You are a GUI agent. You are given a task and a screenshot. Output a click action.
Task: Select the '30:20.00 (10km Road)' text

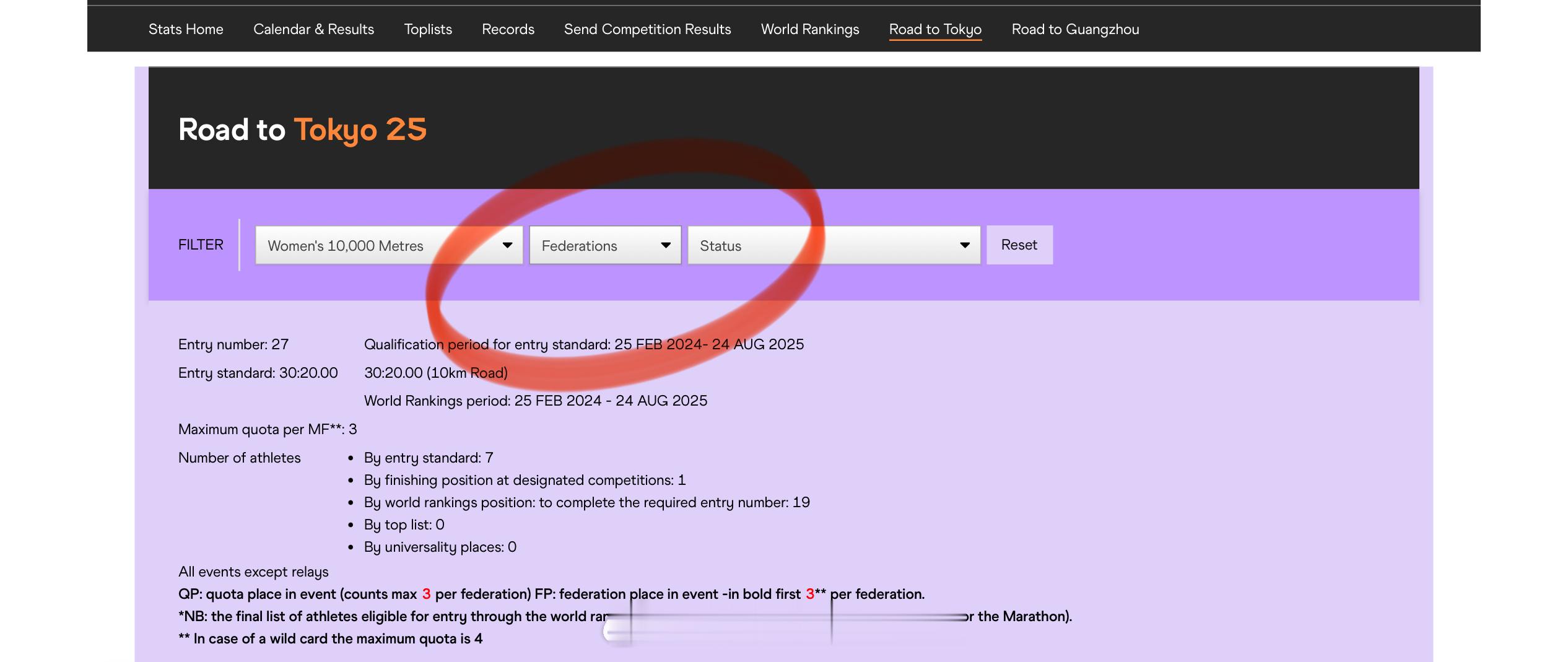pos(436,373)
